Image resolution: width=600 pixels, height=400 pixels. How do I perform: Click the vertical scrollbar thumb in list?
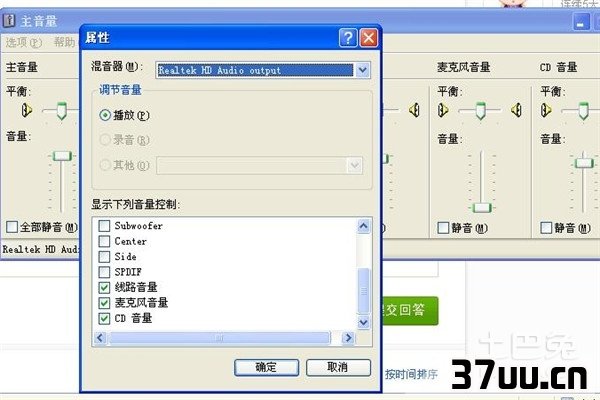(363, 291)
